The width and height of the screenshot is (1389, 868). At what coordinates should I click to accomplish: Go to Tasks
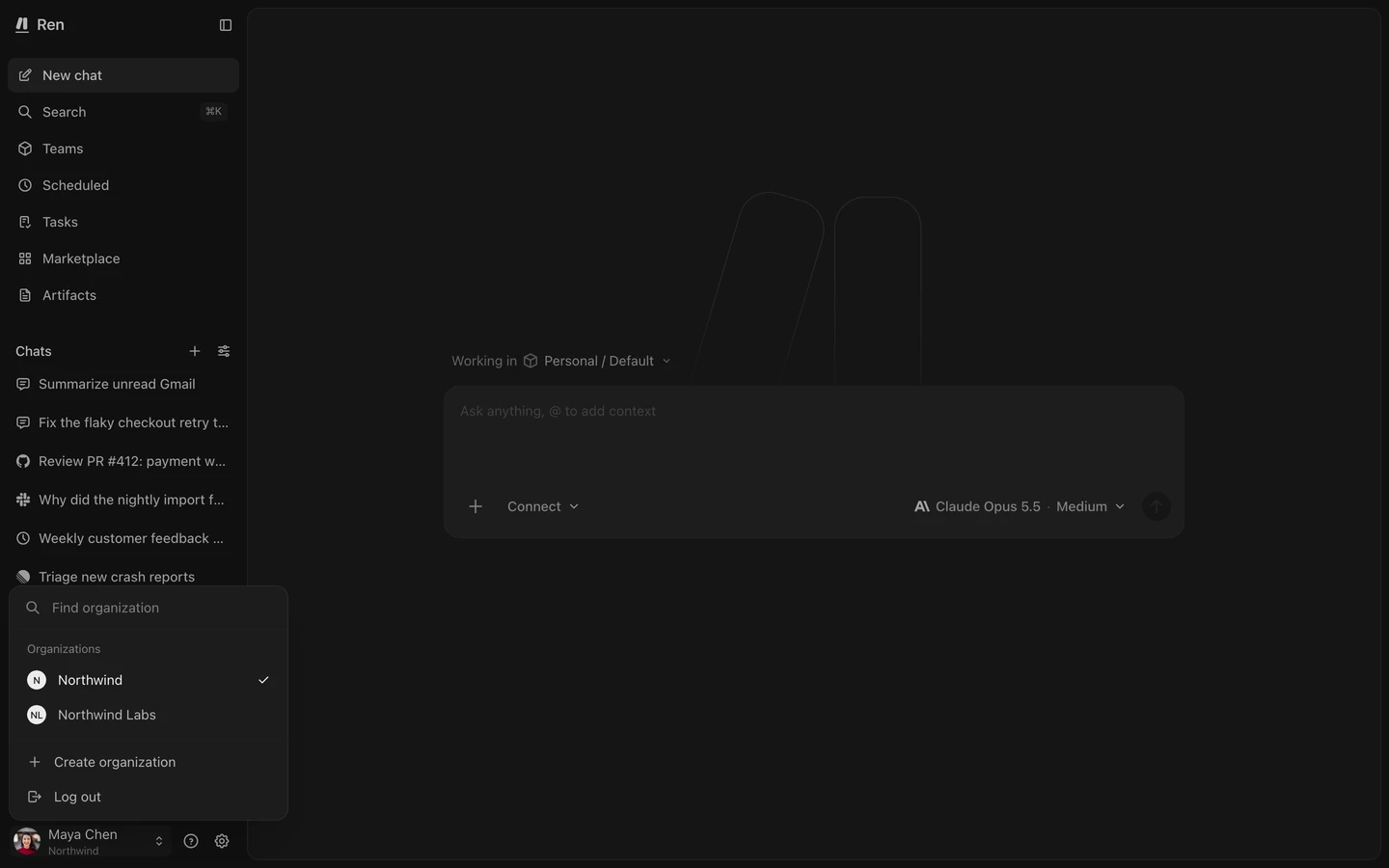(123, 222)
